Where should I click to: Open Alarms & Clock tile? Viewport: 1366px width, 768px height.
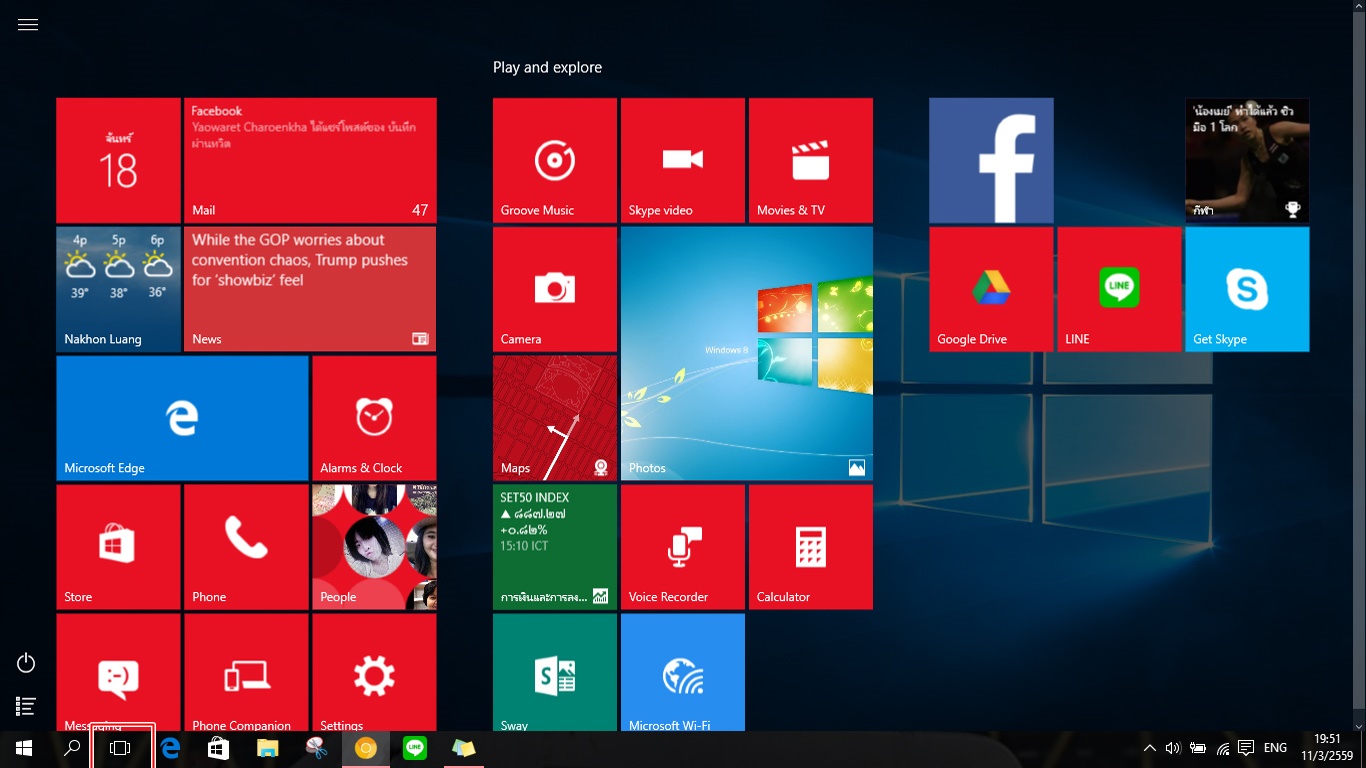coord(374,418)
